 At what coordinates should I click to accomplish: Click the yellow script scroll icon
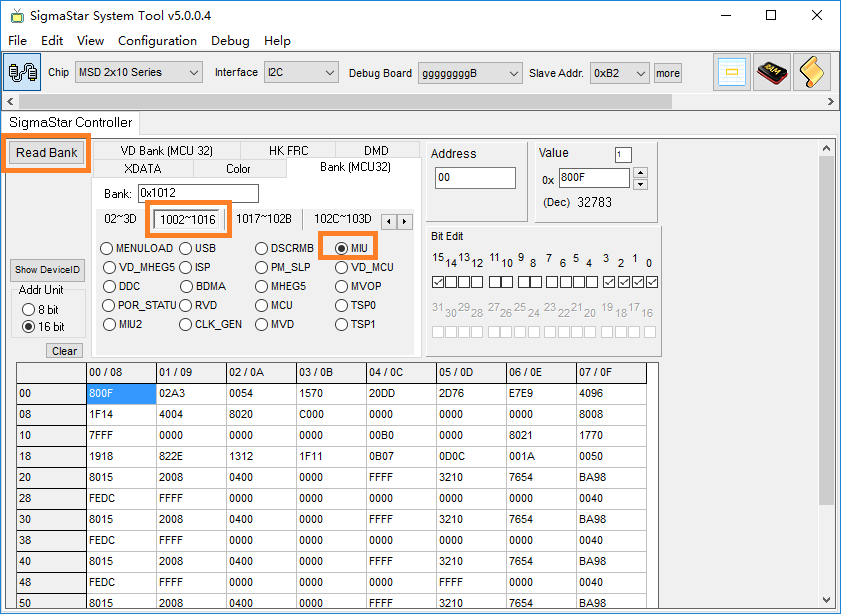tap(812, 73)
